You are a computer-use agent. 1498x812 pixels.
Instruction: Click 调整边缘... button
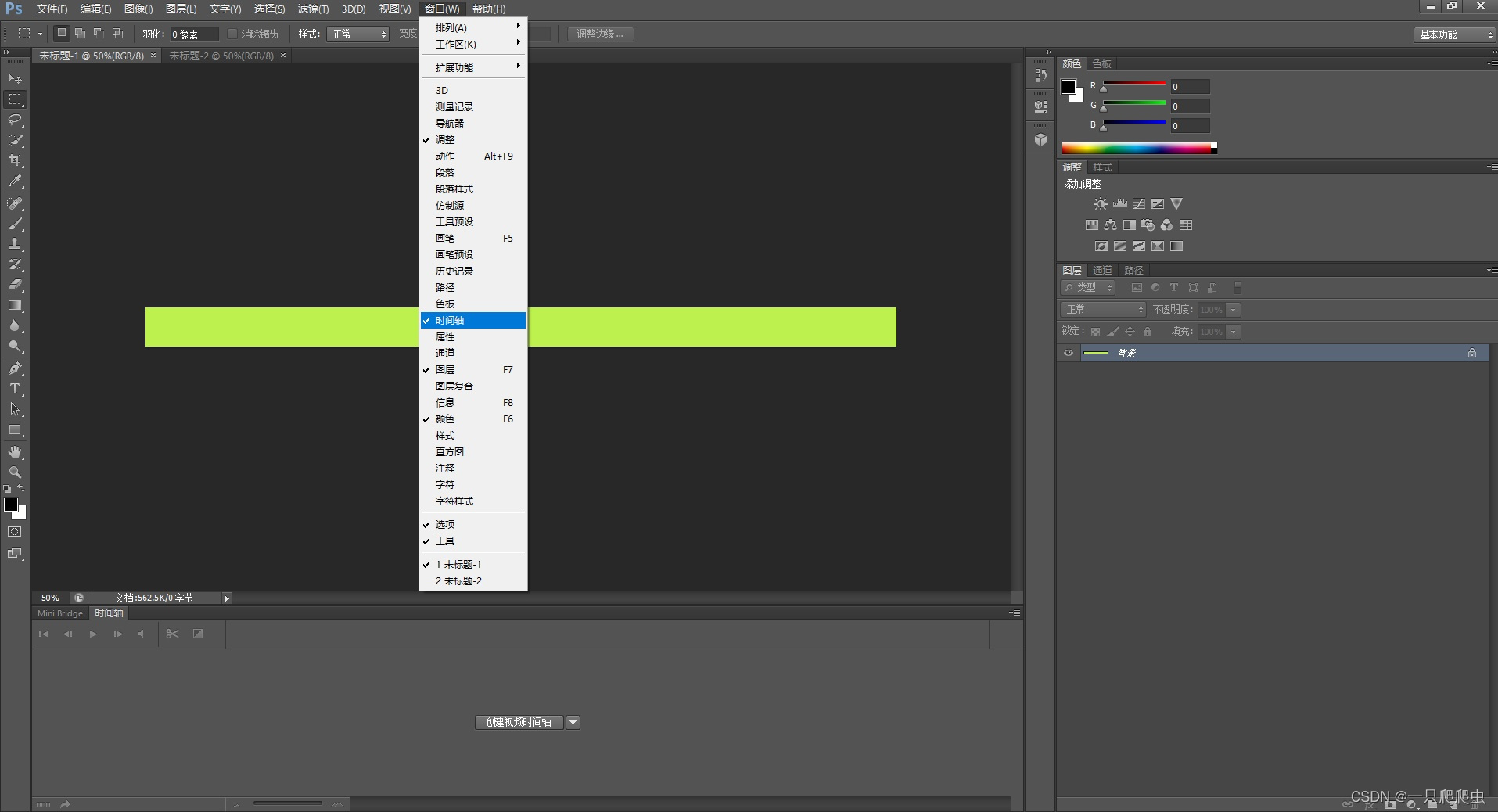(x=600, y=34)
